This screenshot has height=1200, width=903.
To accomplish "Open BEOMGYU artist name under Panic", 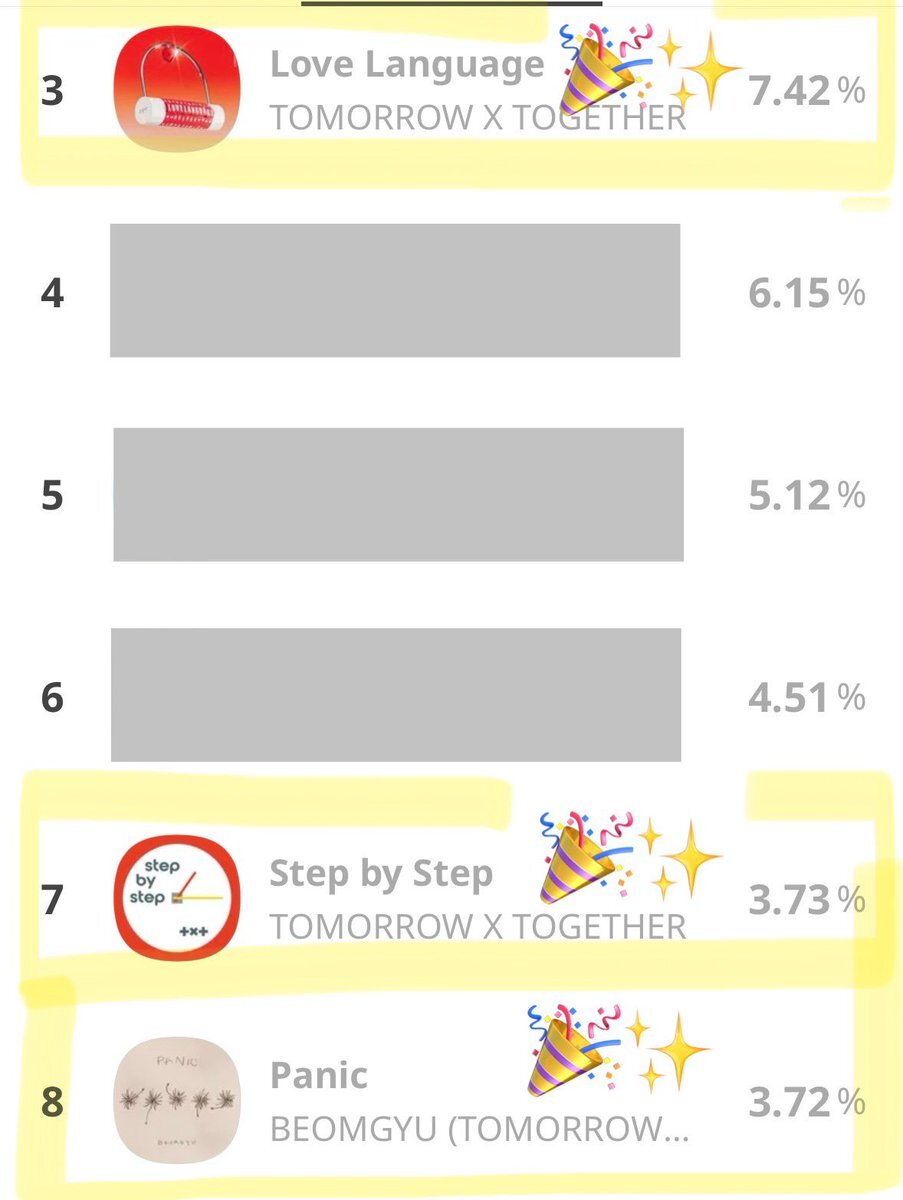I will pos(479,1129).
